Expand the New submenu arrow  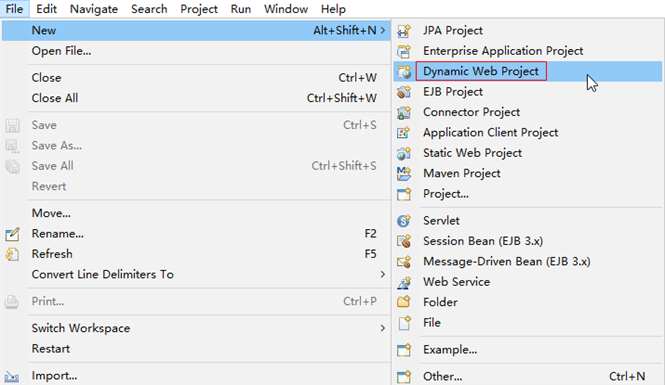(383, 31)
